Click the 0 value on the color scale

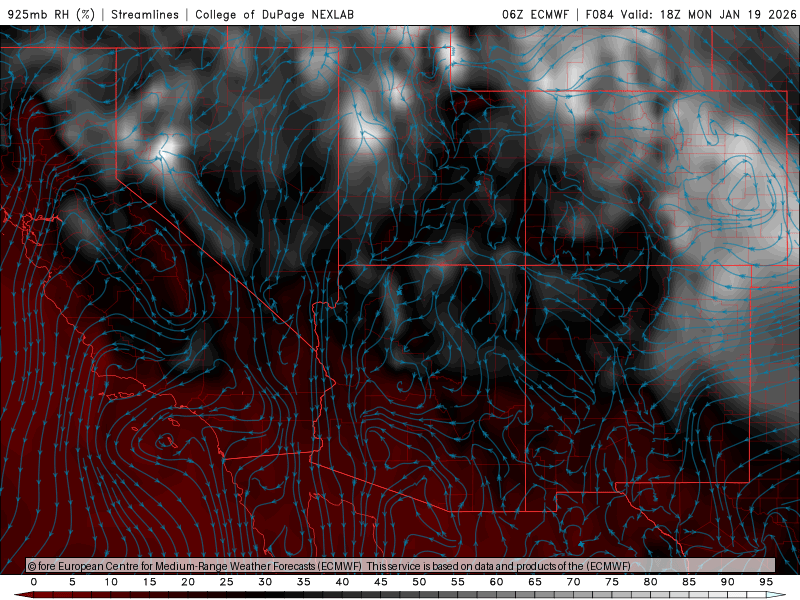34,582
